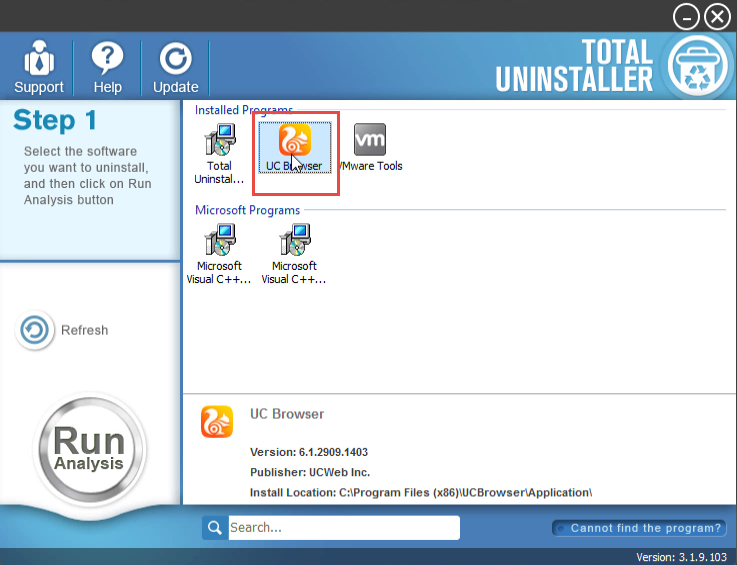Click 'Installed Programs' group header
737x565 pixels.
243,110
